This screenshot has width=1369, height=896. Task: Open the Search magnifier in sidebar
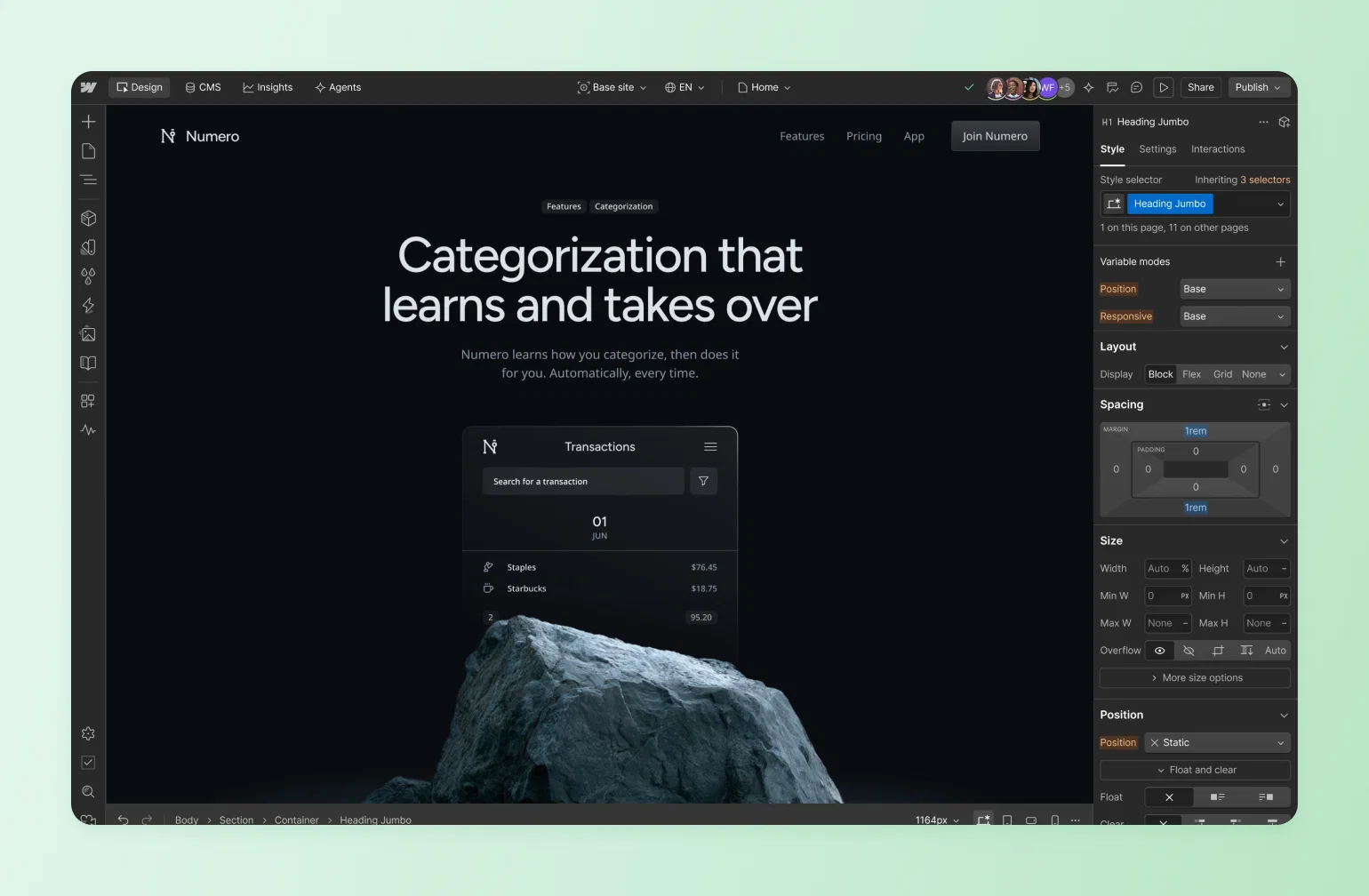[88, 792]
